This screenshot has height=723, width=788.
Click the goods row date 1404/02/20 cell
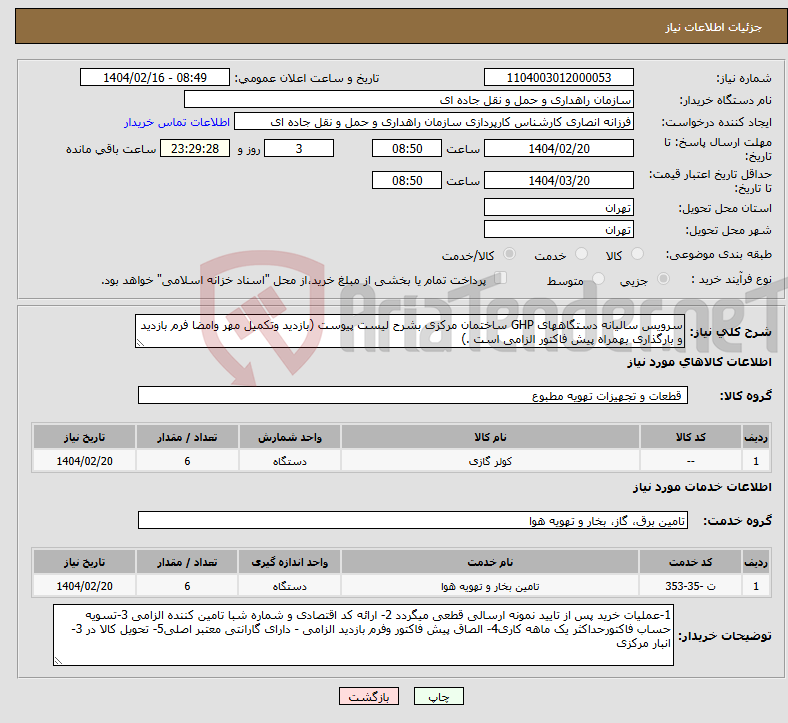[x=84, y=461]
